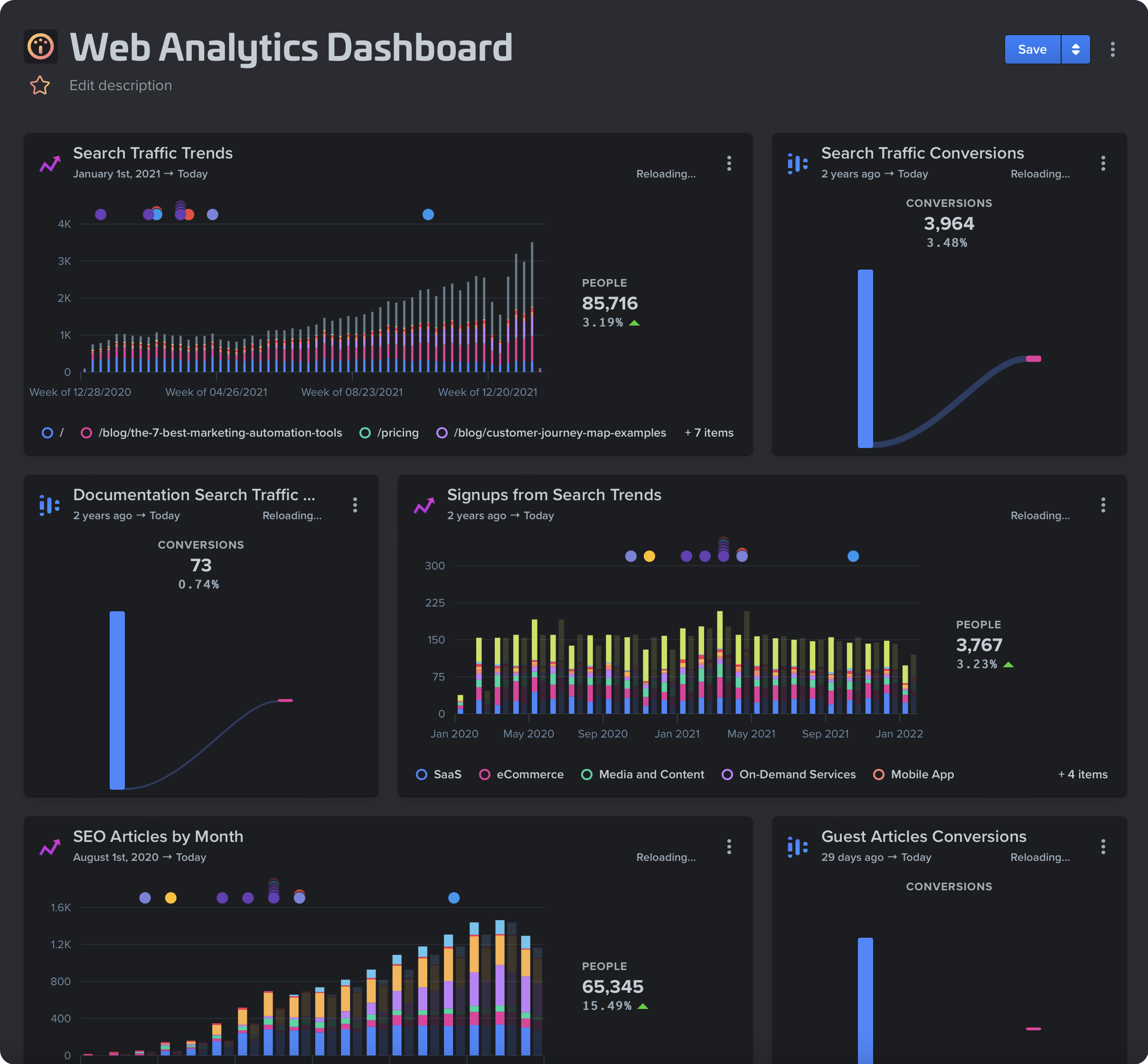Screen dimensions: 1148x1064
Task: Toggle /blog/customer-journey-map-examples legend series
Action: pos(551,432)
